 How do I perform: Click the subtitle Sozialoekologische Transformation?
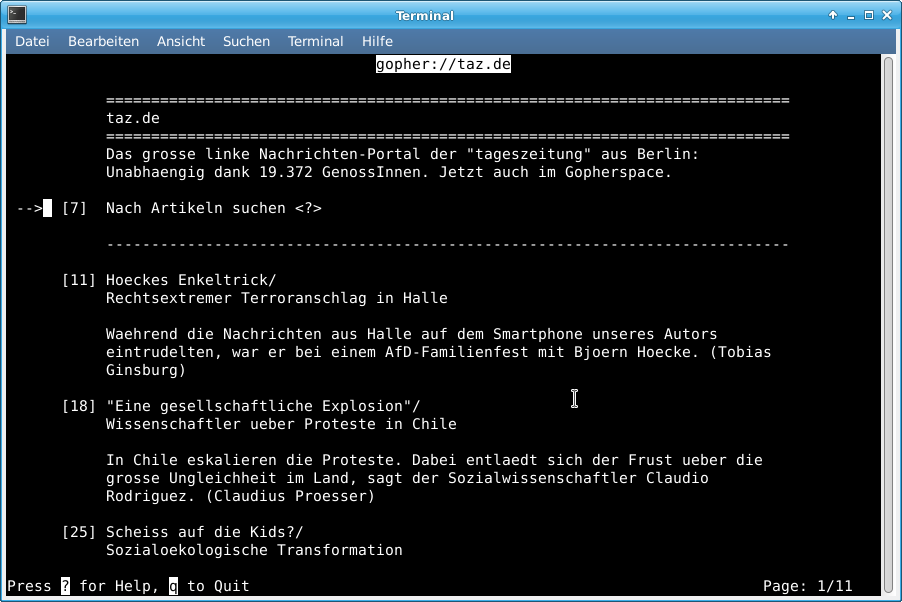254,550
